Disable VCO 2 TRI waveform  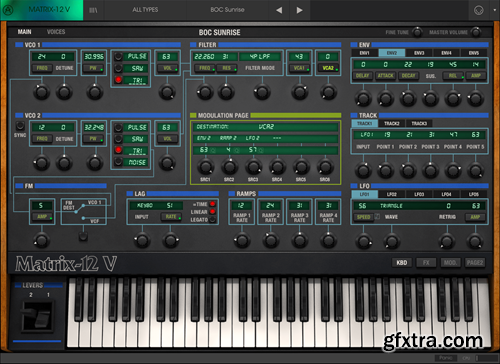[118, 150]
